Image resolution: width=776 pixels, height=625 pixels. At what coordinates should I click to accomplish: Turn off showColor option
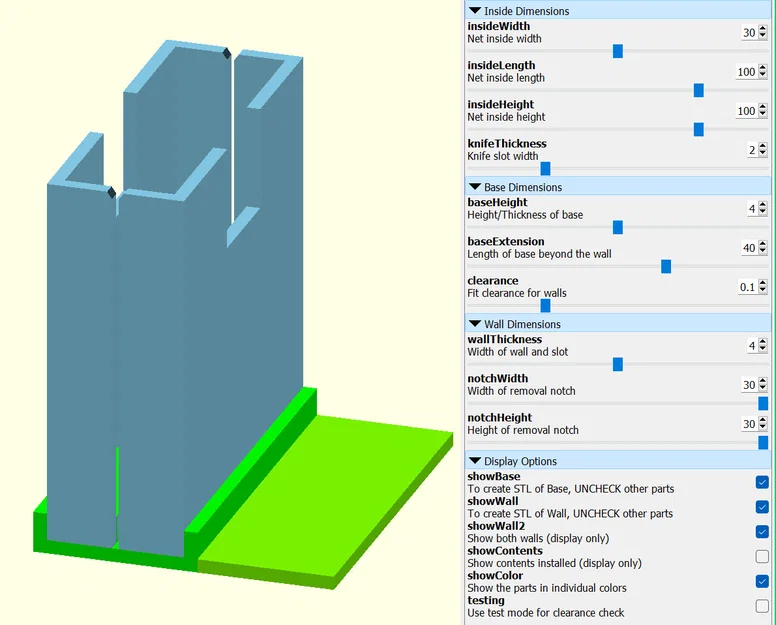click(x=762, y=581)
